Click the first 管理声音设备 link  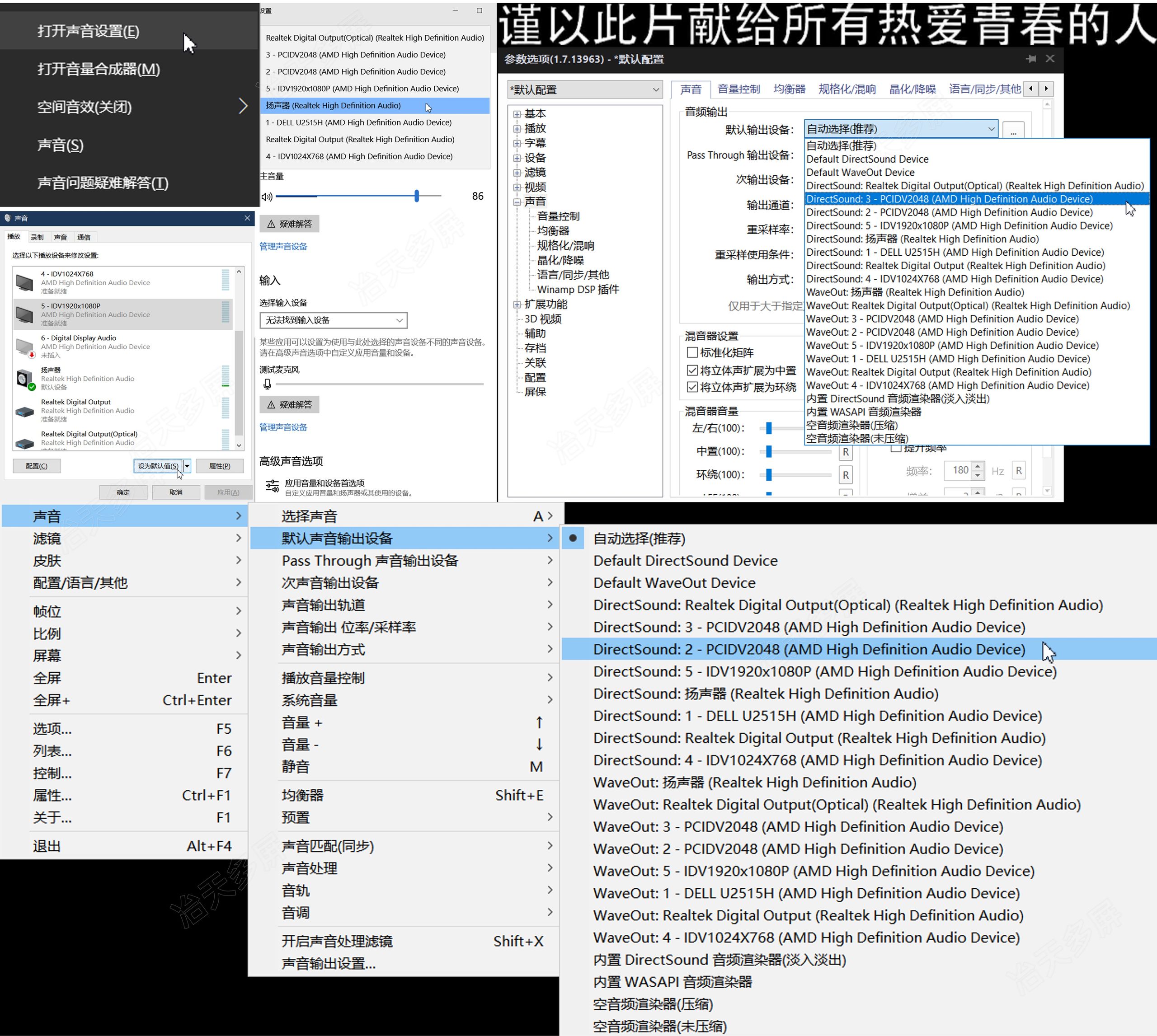[283, 247]
